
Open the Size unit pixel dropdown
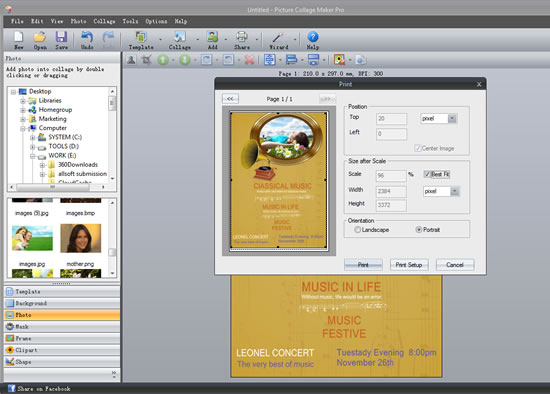pyautogui.click(x=455, y=191)
